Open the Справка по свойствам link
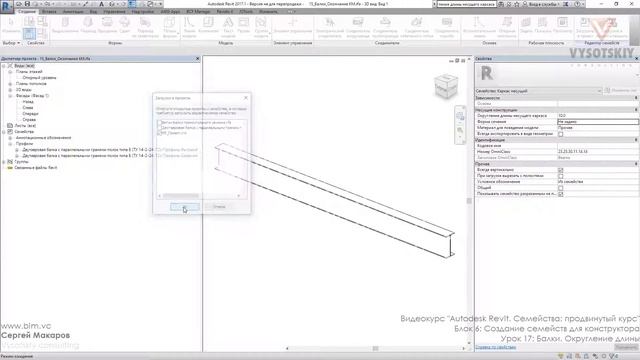This screenshot has width=640, height=360. [496, 347]
